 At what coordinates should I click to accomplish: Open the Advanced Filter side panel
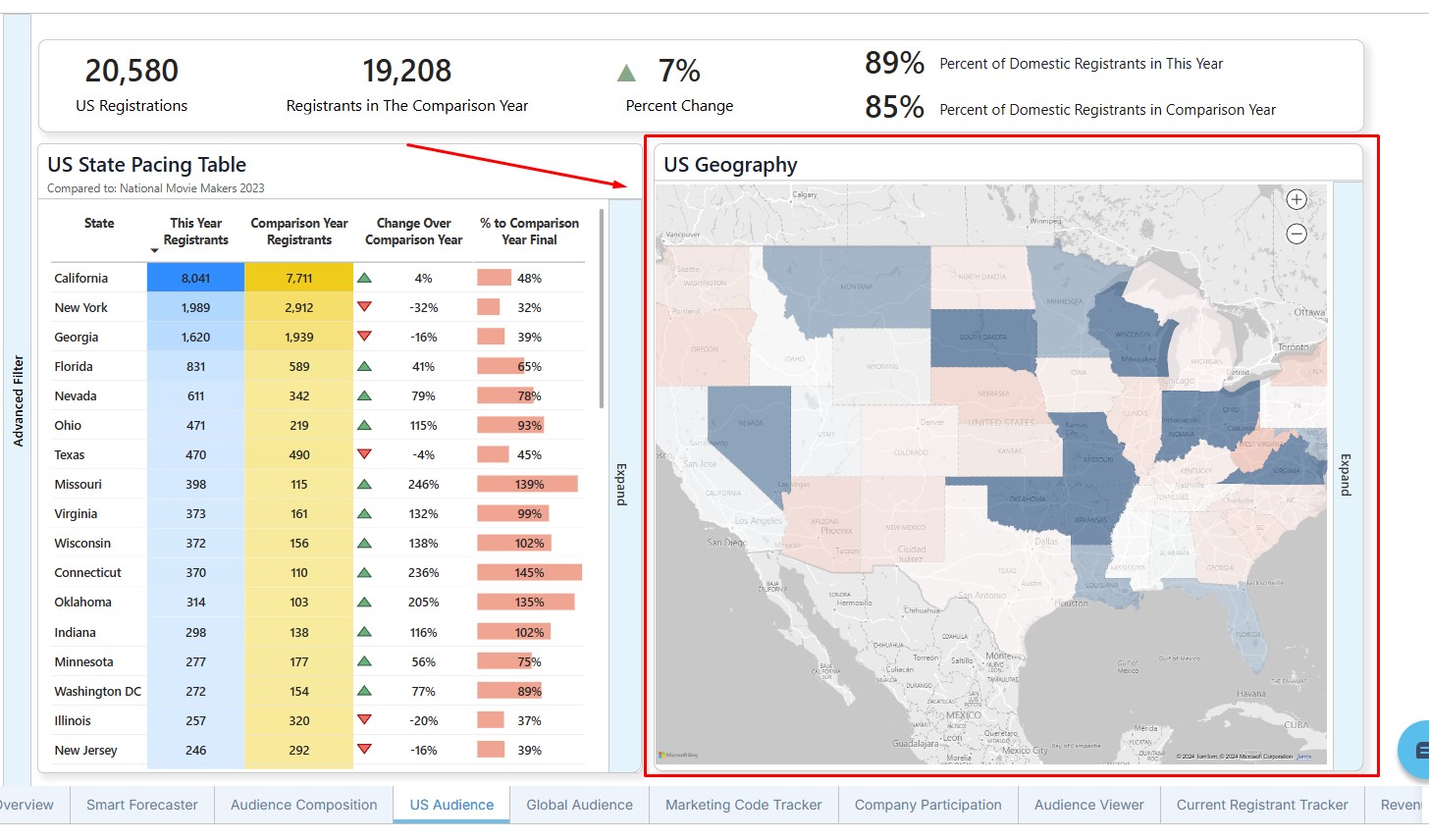point(18,401)
